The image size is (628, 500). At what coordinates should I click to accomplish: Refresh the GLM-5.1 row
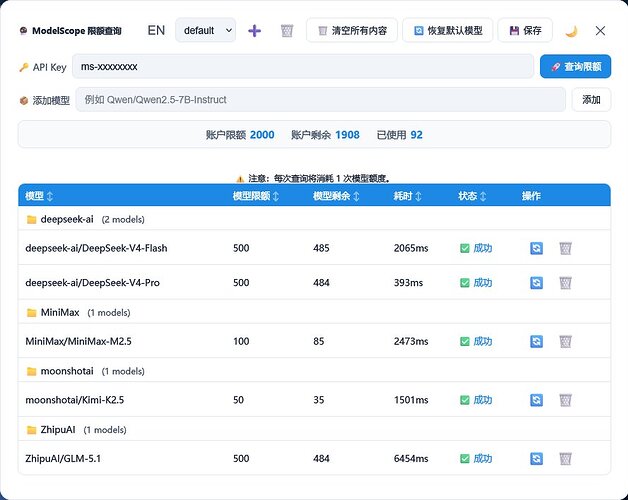[x=536, y=458]
